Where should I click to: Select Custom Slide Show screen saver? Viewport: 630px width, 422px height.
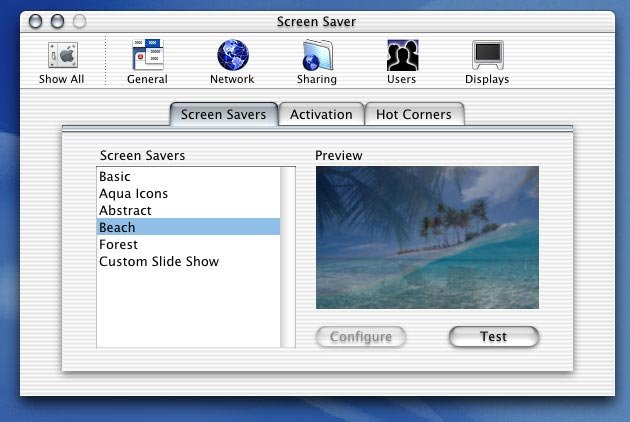(x=188, y=262)
